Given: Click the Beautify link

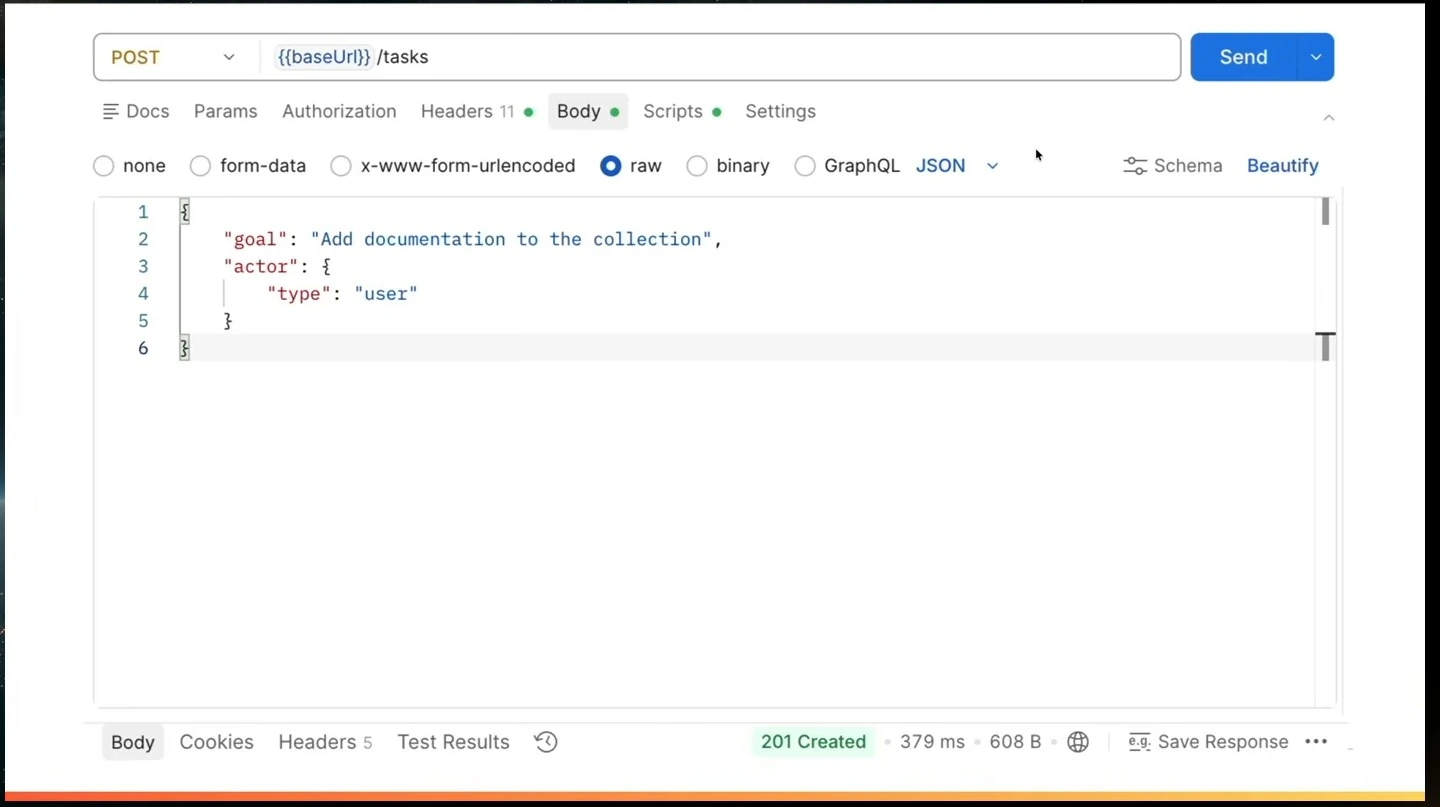Looking at the screenshot, I should pyautogui.click(x=1282, y=166).
